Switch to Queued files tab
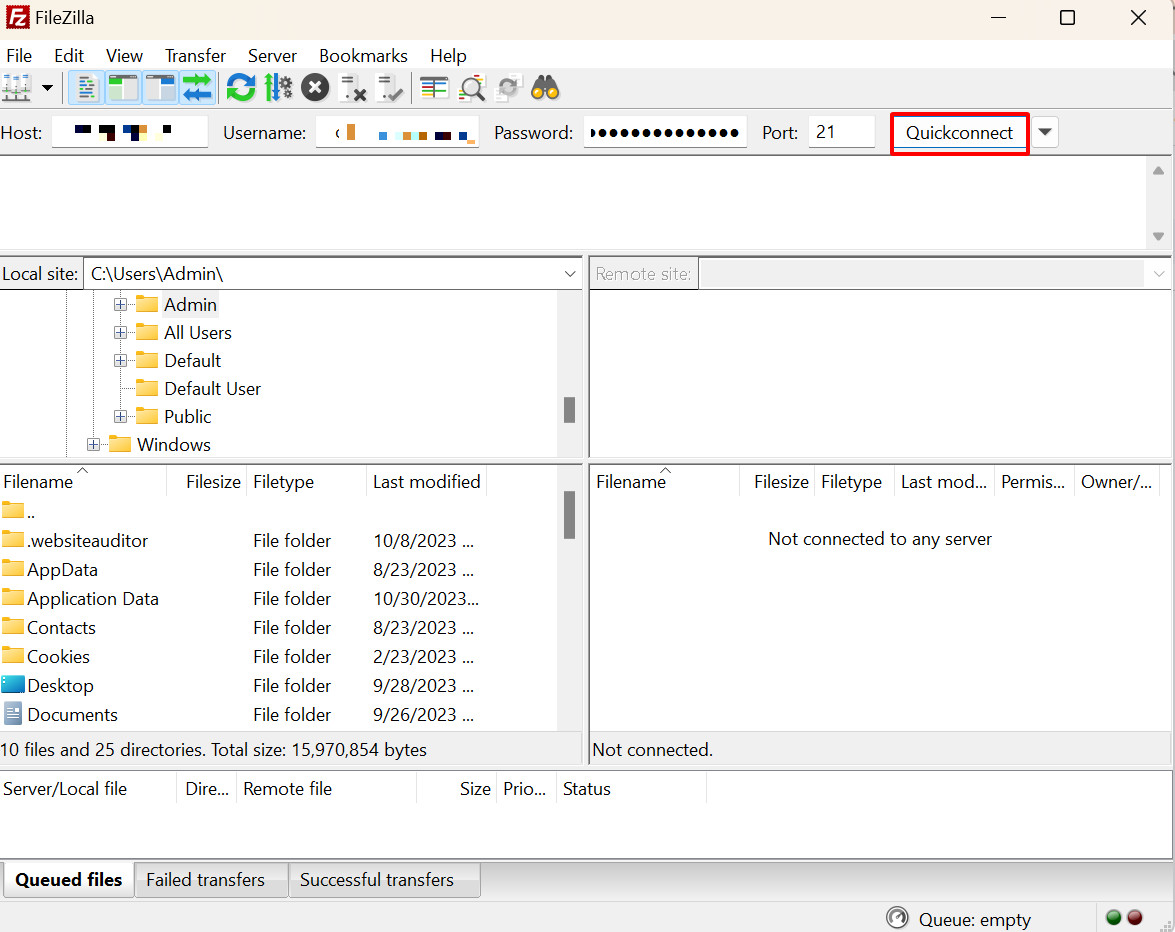This screenshot has width=1175, height=932. (x=68, y=880)
